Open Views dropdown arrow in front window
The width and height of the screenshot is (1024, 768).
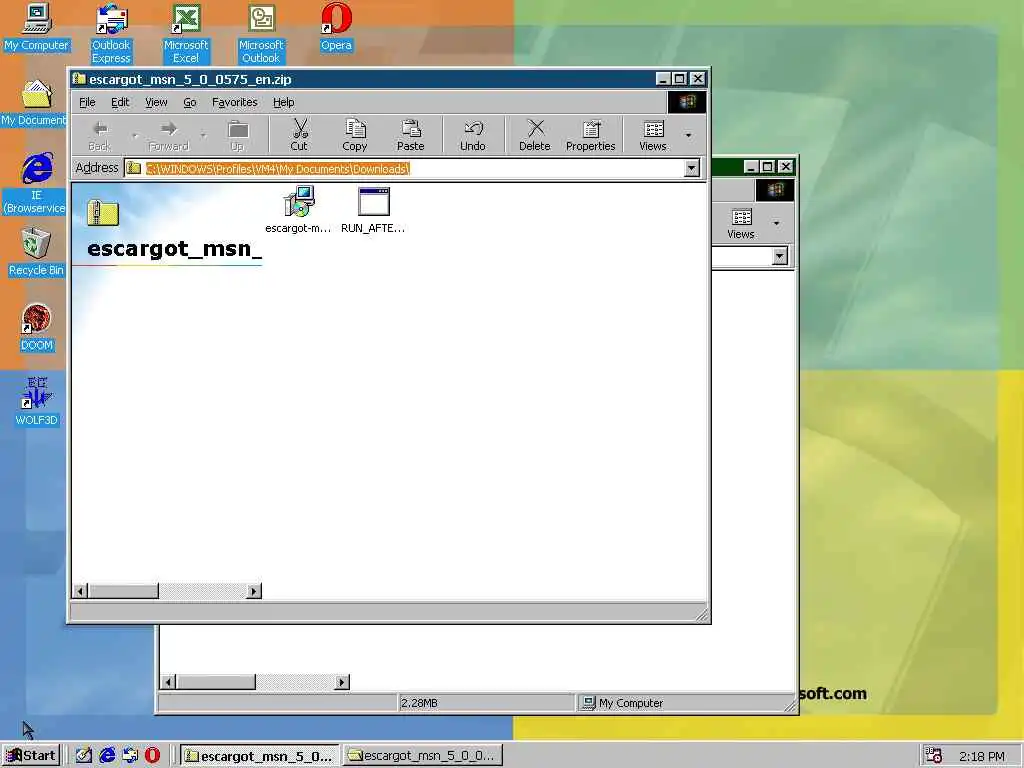[x=688, y=135]
